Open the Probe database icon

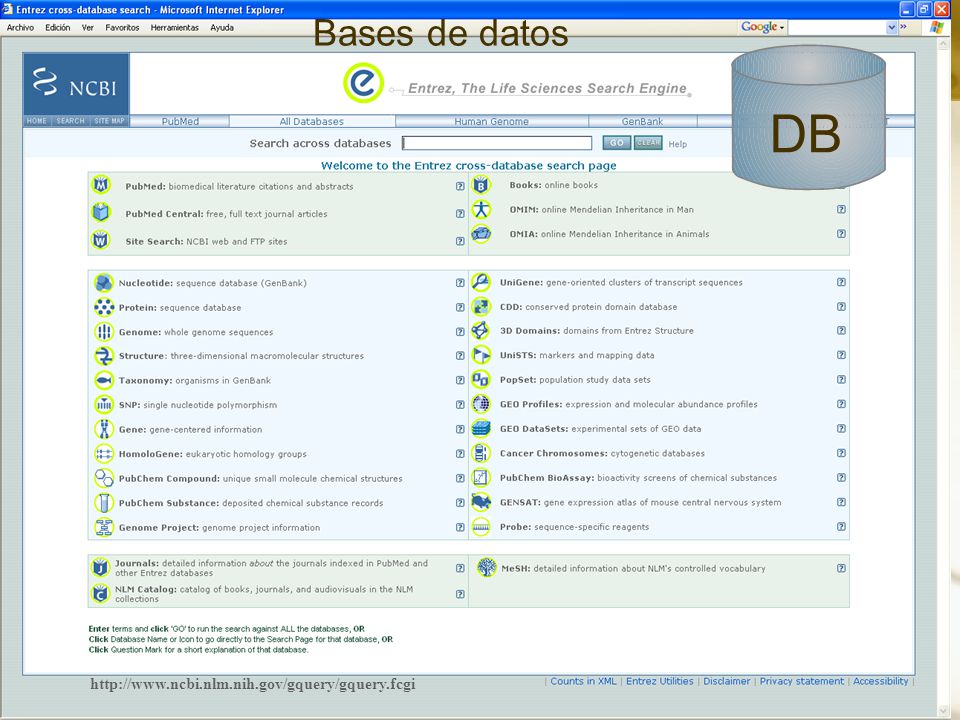[481, 527]
